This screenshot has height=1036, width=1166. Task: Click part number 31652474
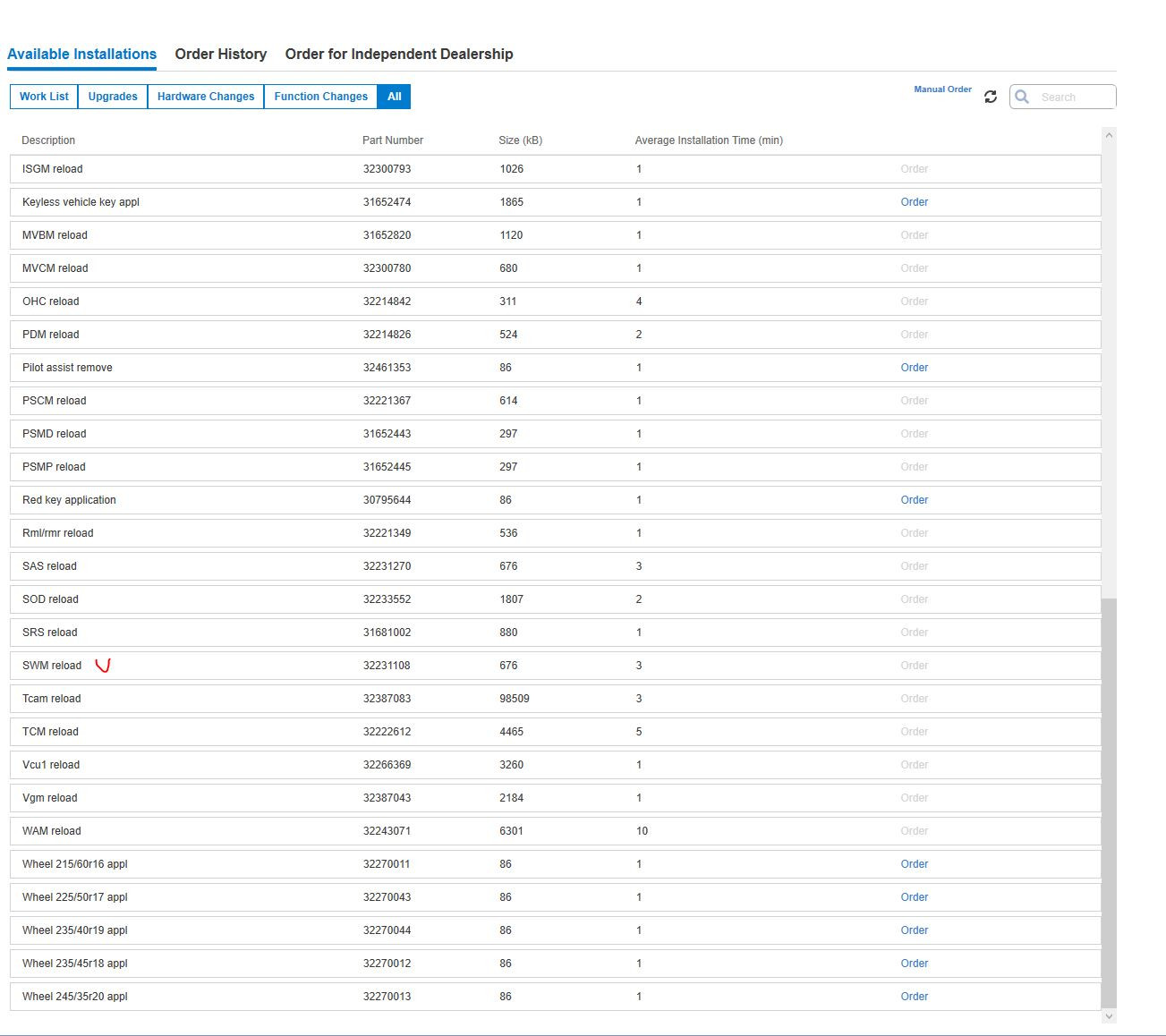[387, 202]
